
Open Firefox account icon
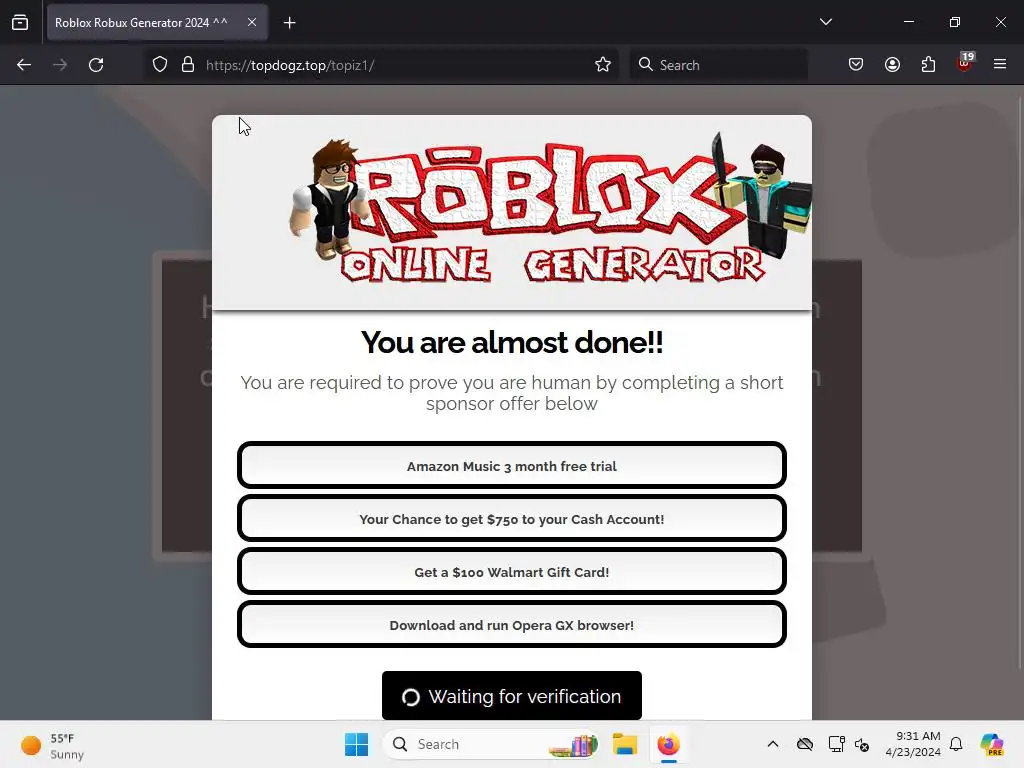[x=892, y=65]
